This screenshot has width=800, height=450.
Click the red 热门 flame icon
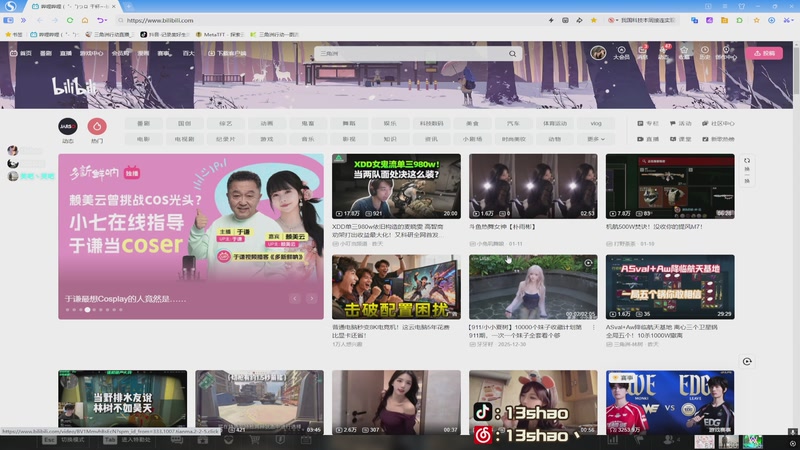coord(97,126)
